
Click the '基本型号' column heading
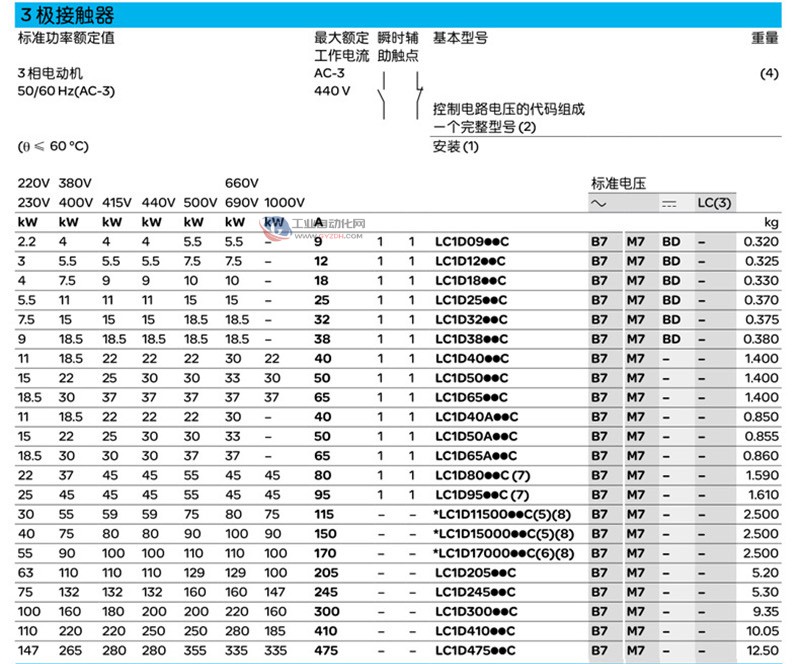click(460, 38)
